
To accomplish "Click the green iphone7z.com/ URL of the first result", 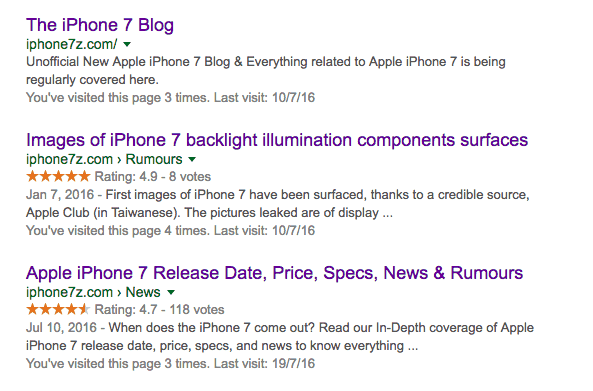I will click(x=72, y=44).
